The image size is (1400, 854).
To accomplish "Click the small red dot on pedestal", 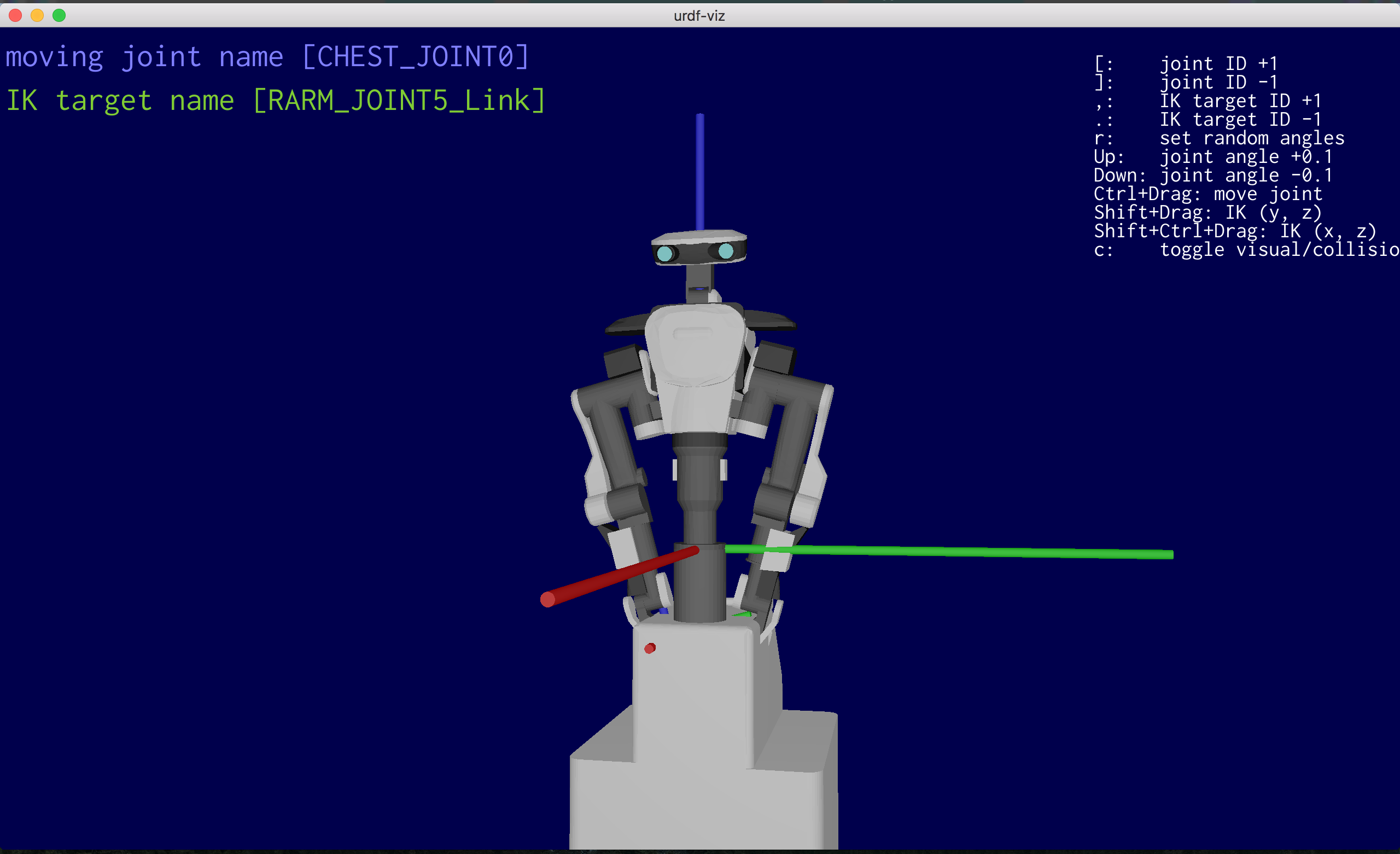I will coord(650,648).
